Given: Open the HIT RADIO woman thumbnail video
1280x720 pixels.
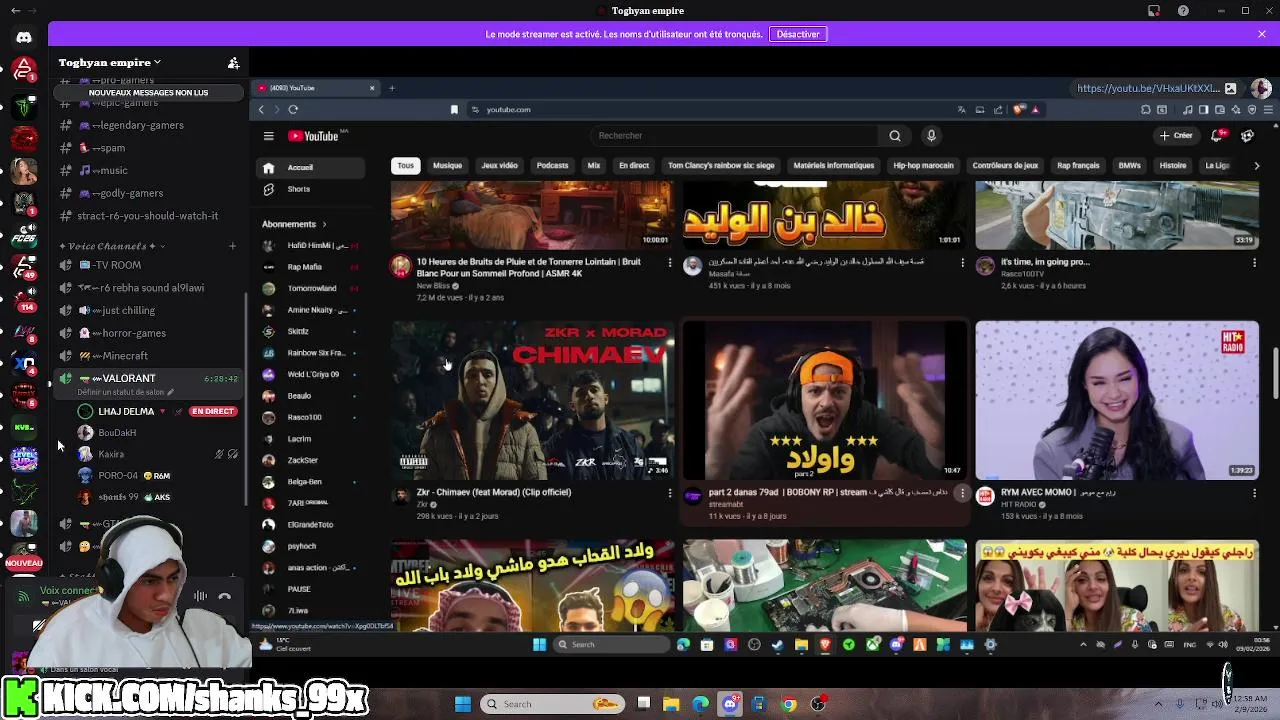Looking at the screenshot, I should (1117, 400).
